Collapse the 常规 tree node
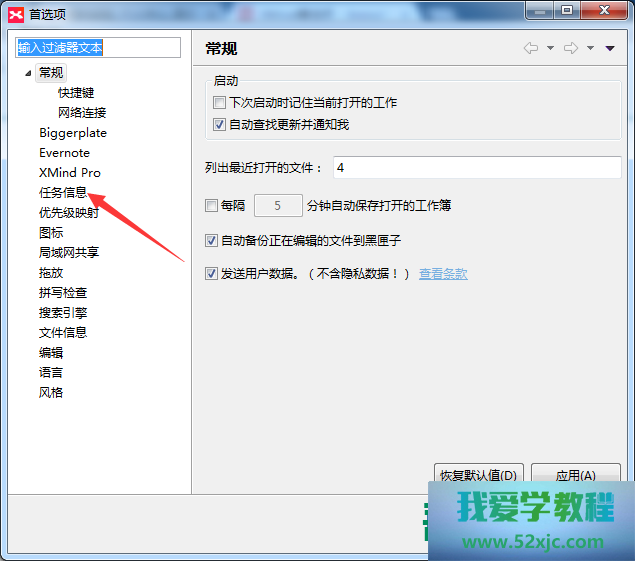The width and height of the screenshot is (635, 561). point(27,73)
